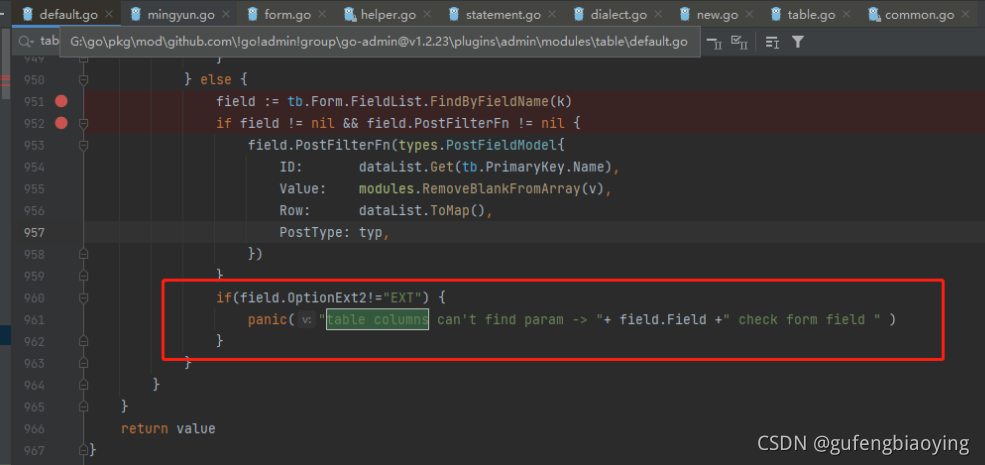Close the dialect.go tab
The image size is (985, 465).
660,14
